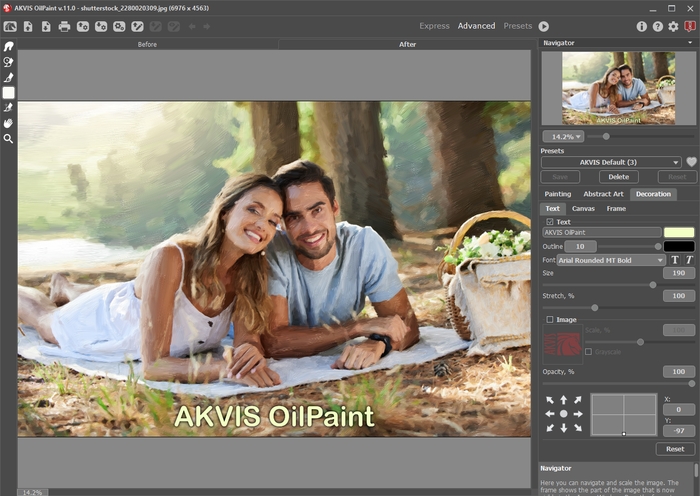Select the Hand tool
This screenshot has width=700, height=496.
(8, 123)
